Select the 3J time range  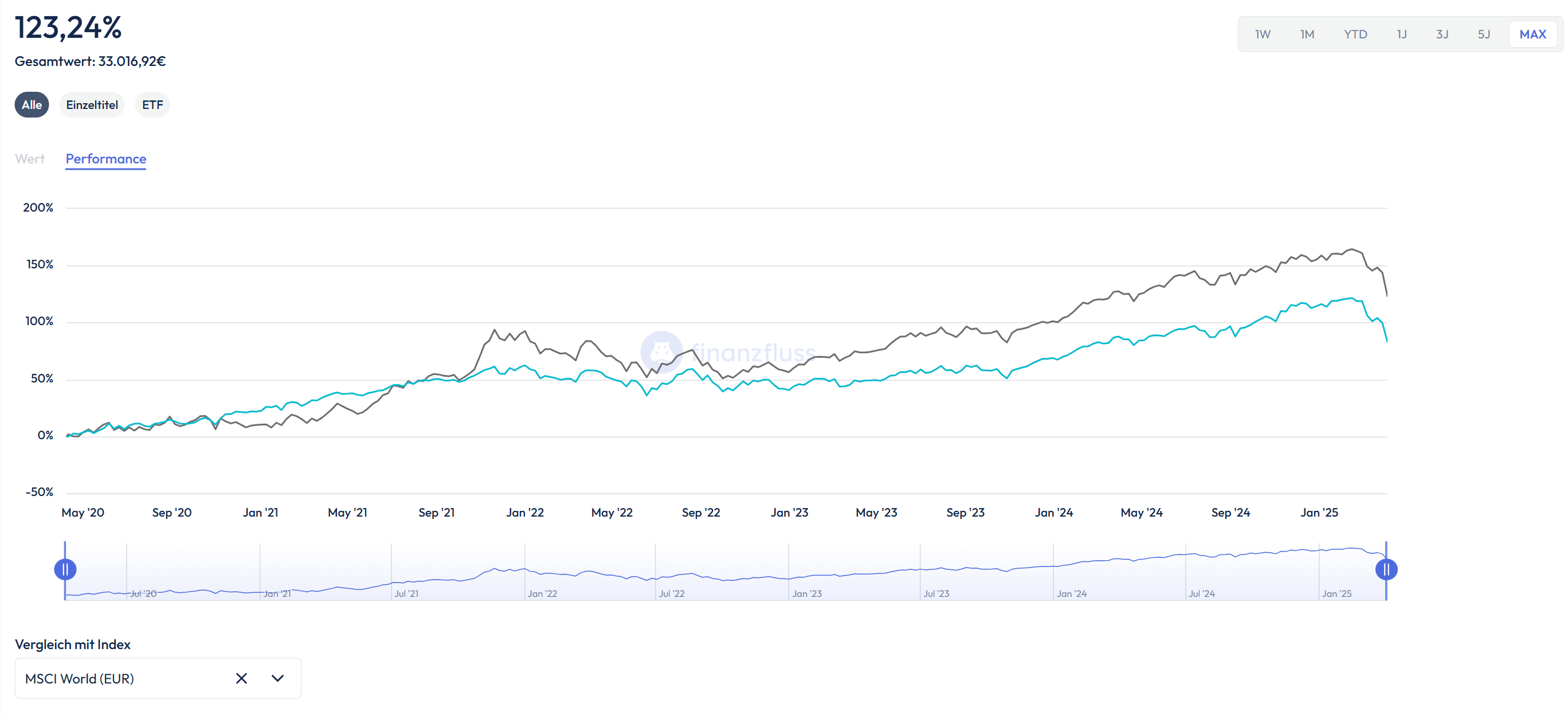1442,34
